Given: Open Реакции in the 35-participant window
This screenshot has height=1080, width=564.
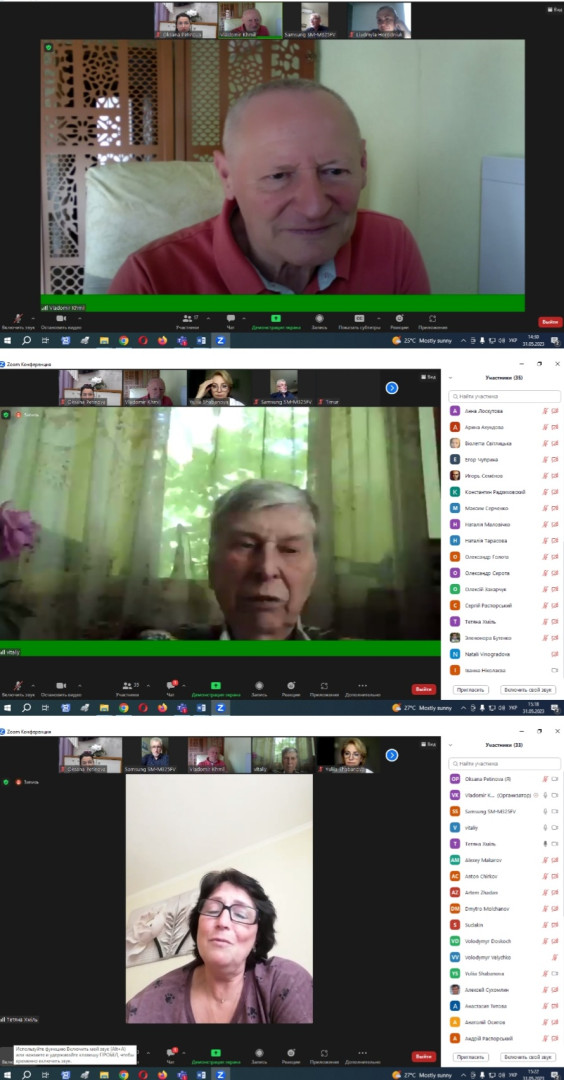Looking at the screenshot, I should point(291,688).
